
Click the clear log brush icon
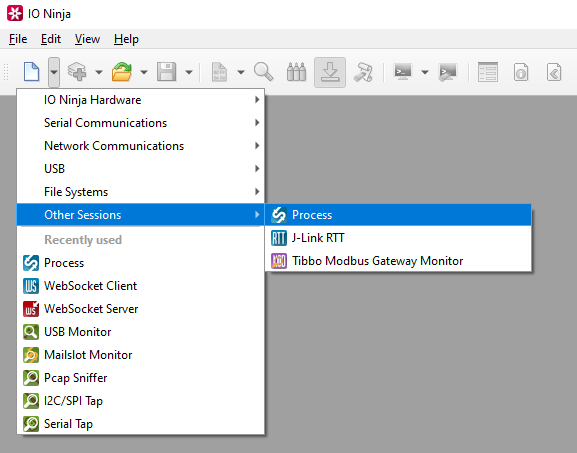tap(363, 72)
